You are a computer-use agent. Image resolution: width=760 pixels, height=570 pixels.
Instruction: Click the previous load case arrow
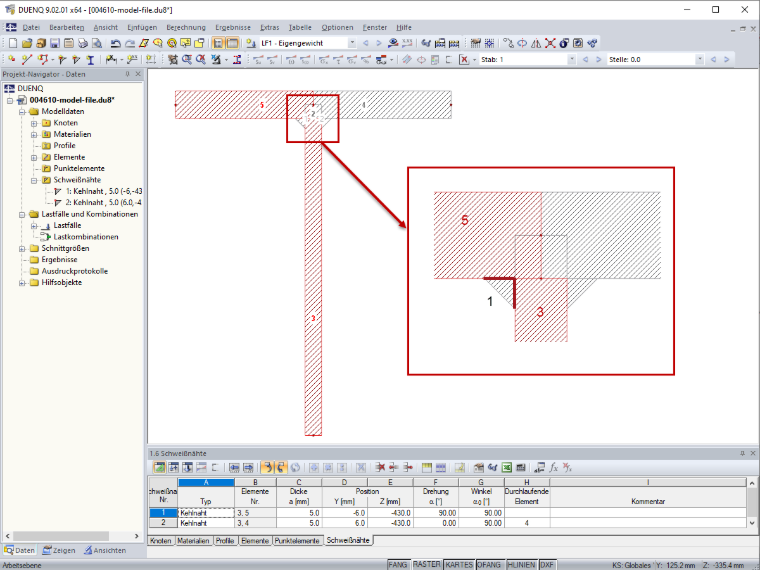(x=366, y=43)
